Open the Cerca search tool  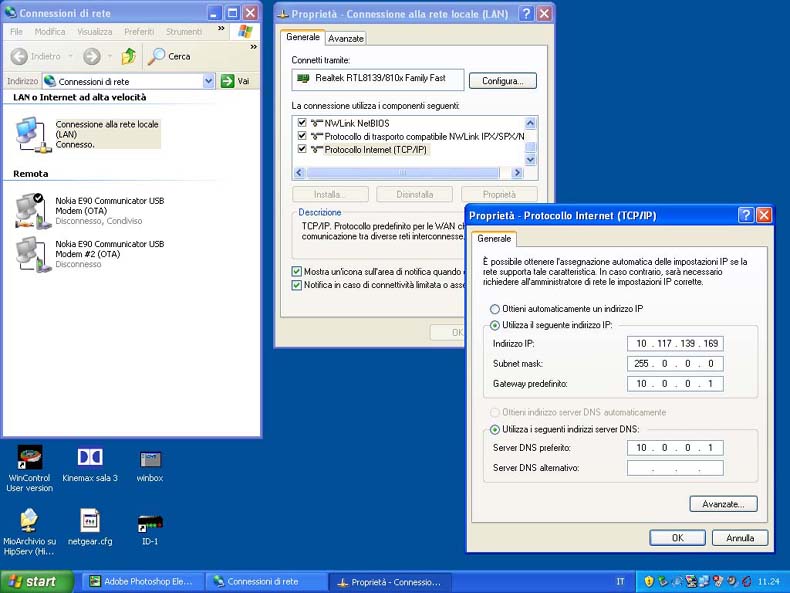click(x=169, y=56)
